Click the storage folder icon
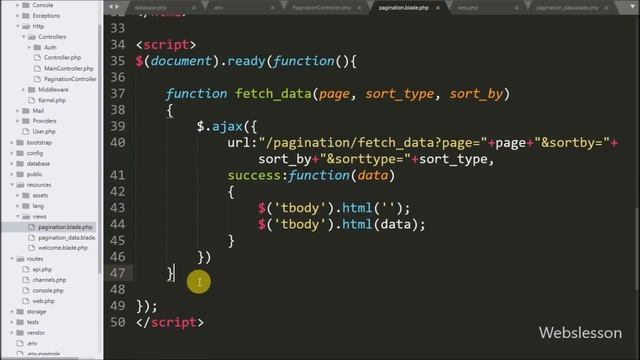Image resolution: width=640 pixels, height=360 pixels. (20, 311)
